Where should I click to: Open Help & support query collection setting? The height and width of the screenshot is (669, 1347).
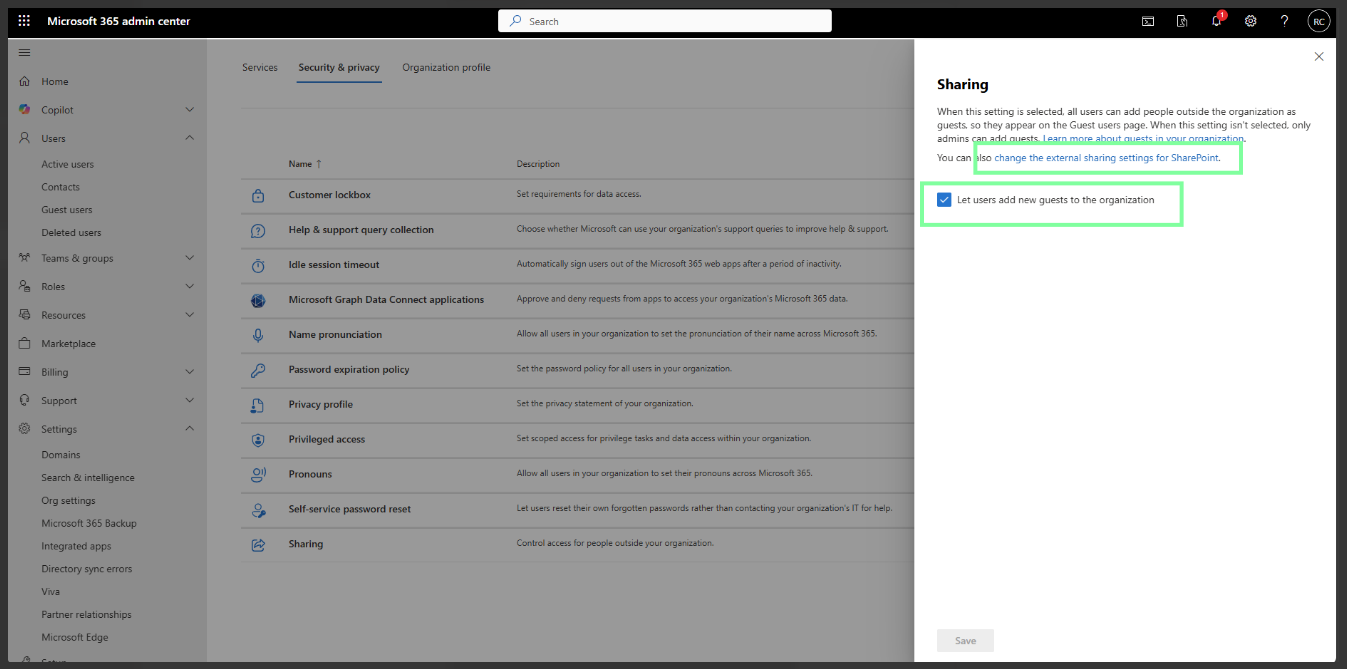pyautogui.click(x=361, y=230)
